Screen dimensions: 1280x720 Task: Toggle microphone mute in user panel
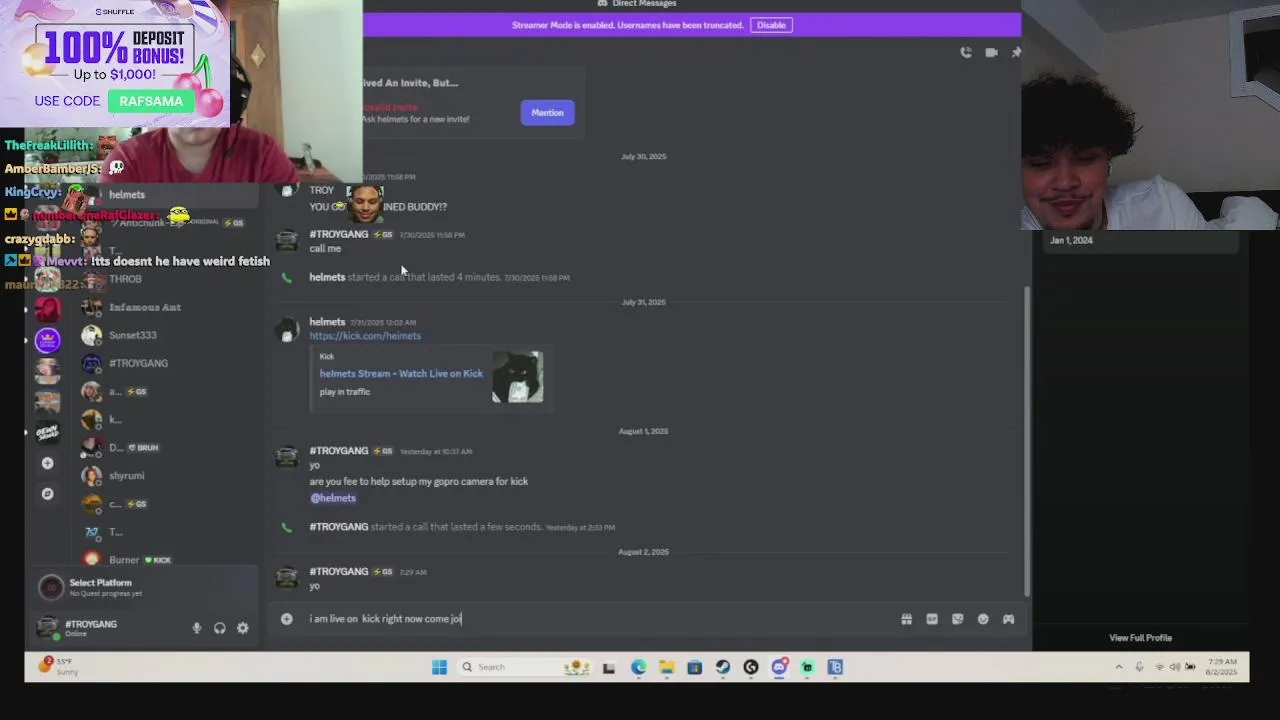[196, 628]
